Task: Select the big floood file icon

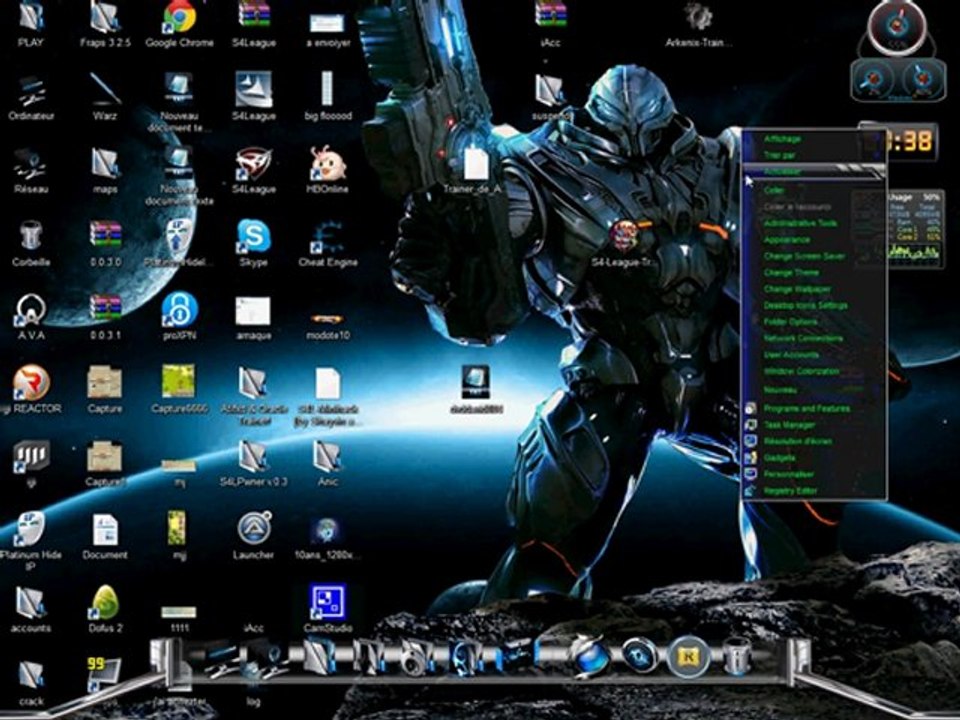Action: point(328,98)
